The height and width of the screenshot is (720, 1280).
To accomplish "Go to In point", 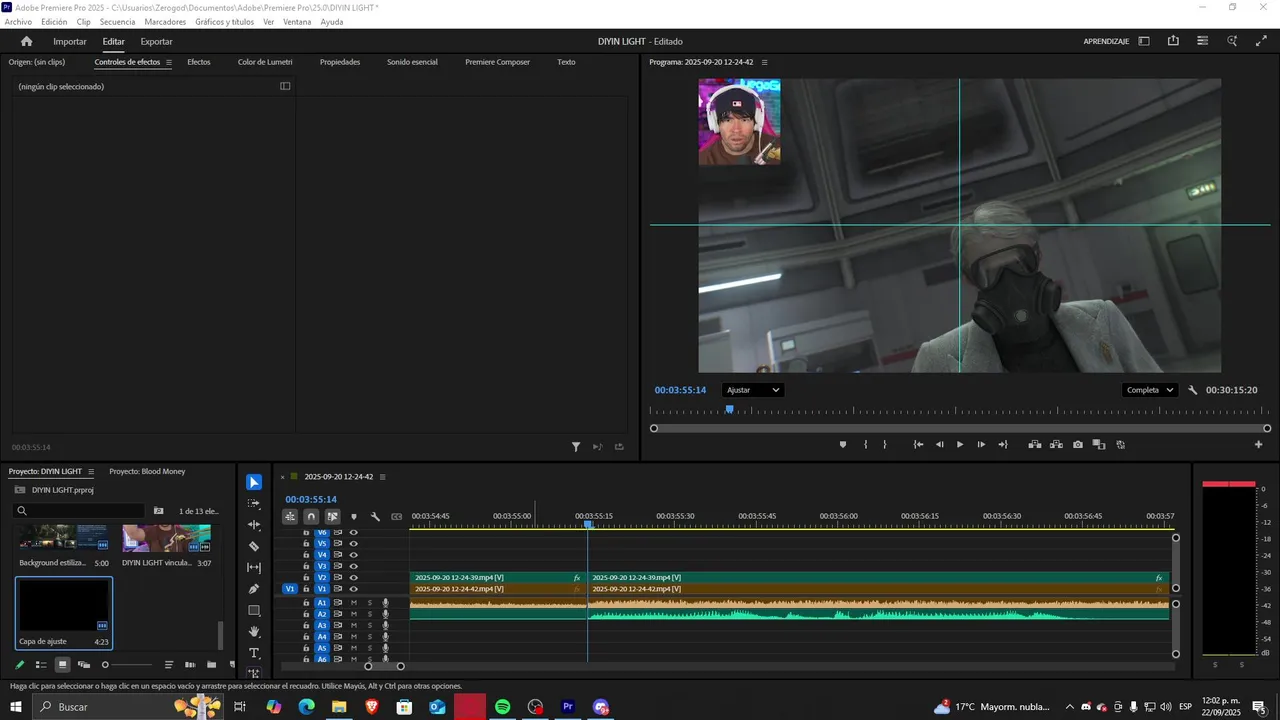I will [x=918, y=444].
